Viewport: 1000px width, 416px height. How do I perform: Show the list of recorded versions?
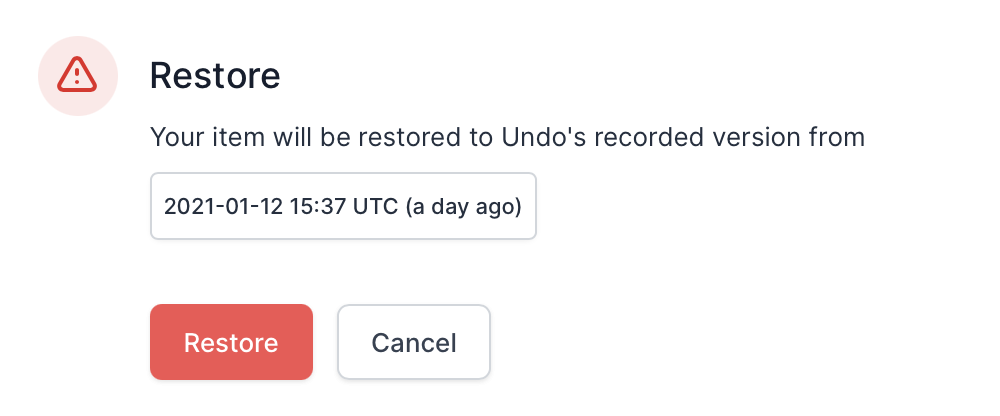coord(343,206)
